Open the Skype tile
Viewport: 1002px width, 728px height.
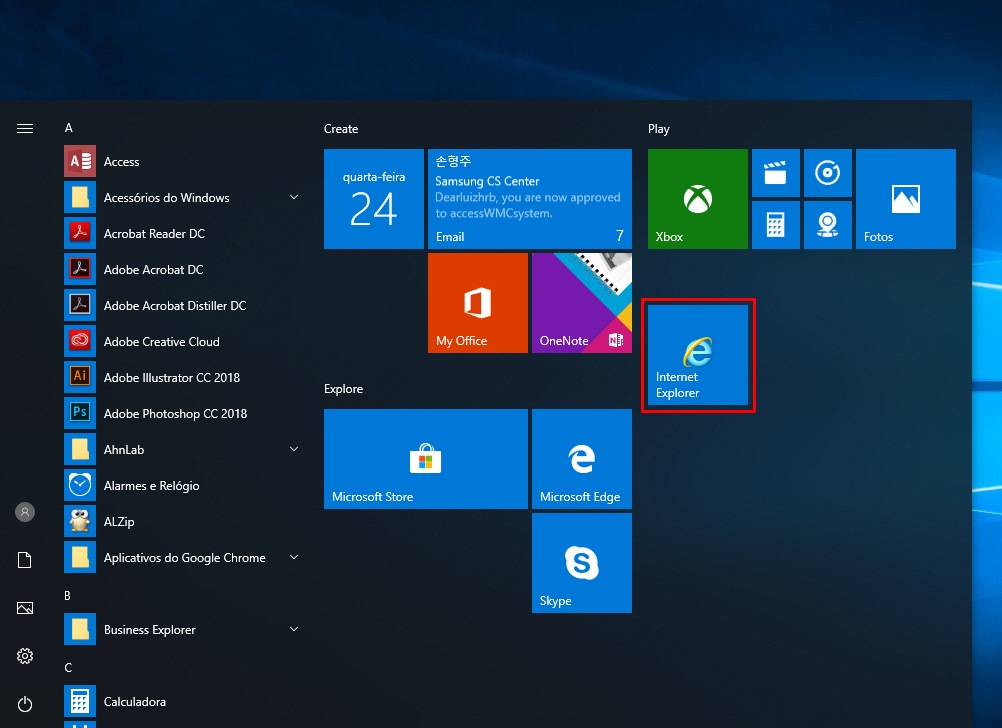pos(582,563)
